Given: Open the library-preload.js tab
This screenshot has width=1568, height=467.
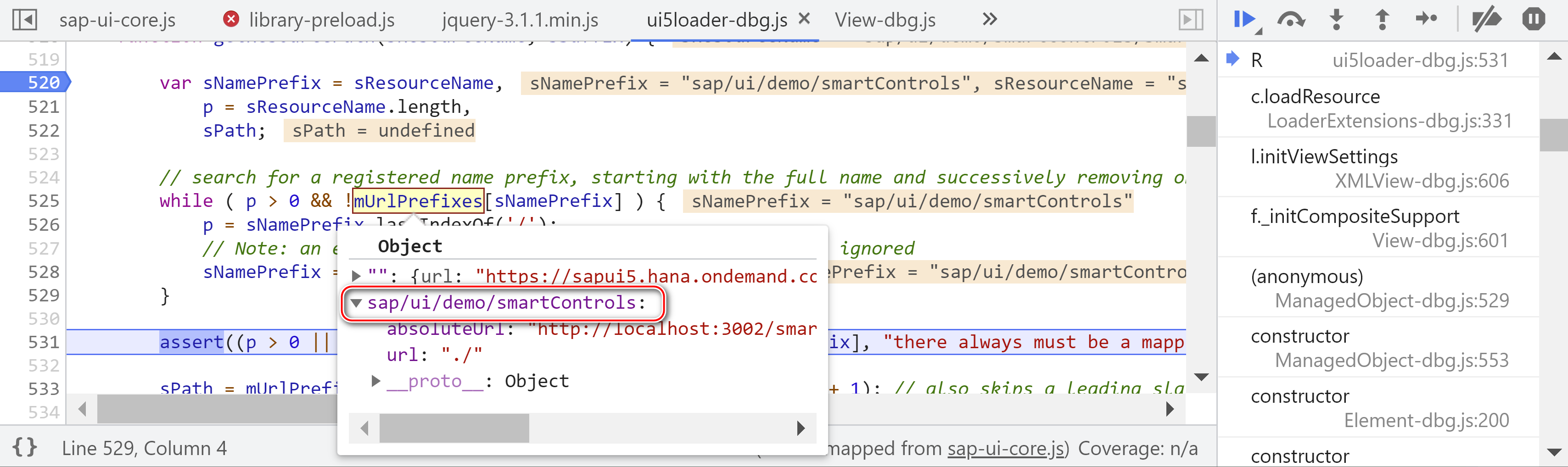Looking at the screenshot, I should point(321,20).
